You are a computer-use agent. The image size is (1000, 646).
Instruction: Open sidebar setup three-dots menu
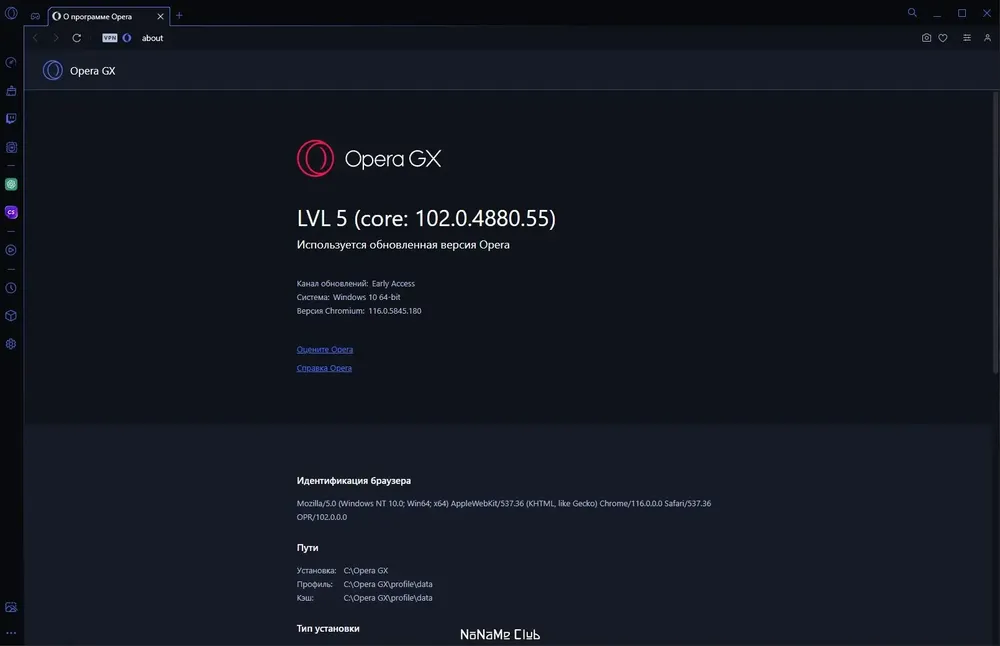(x=11, y=633)
